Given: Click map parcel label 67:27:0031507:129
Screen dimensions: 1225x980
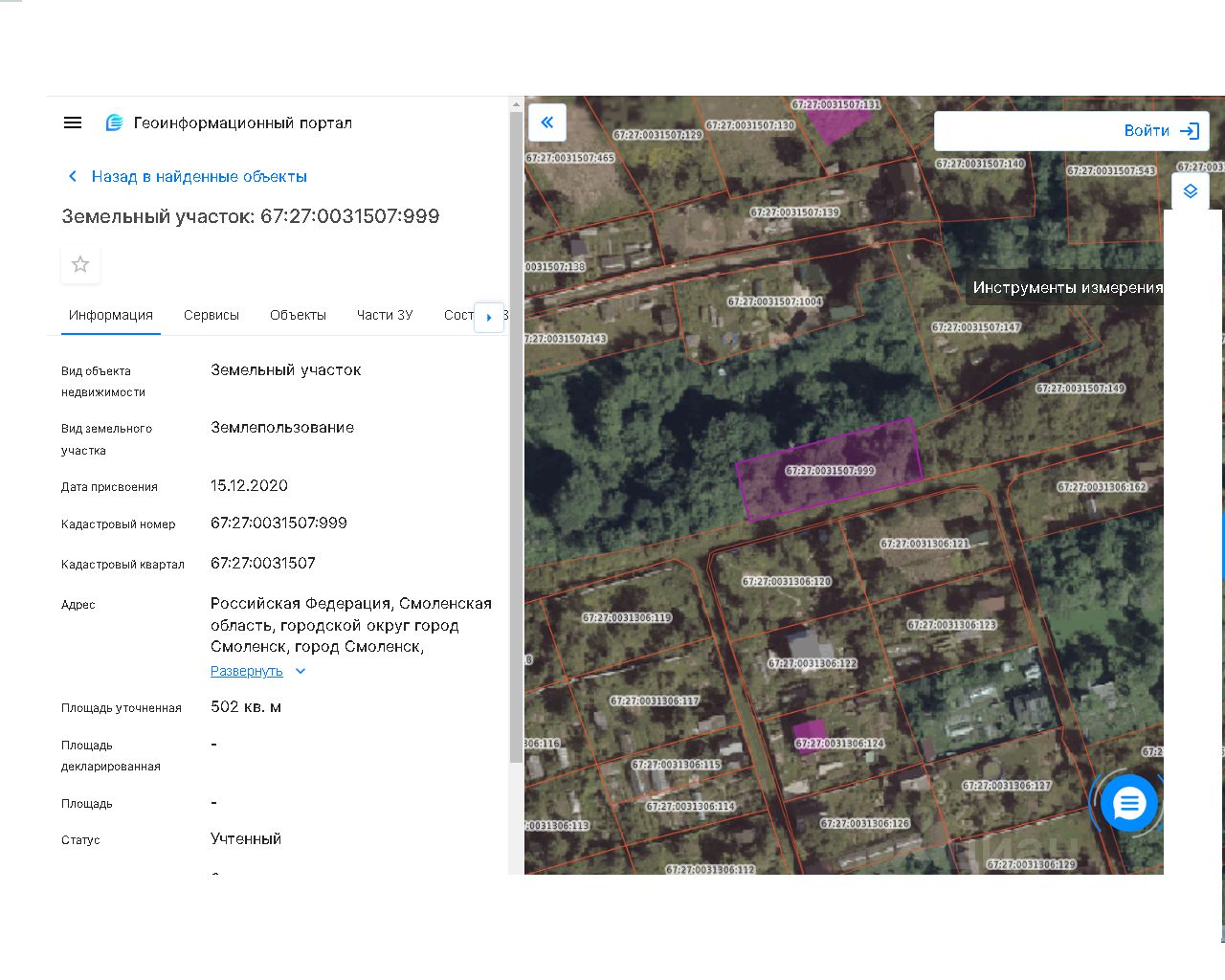Looking at the screenshot, I should pos(657,135).
